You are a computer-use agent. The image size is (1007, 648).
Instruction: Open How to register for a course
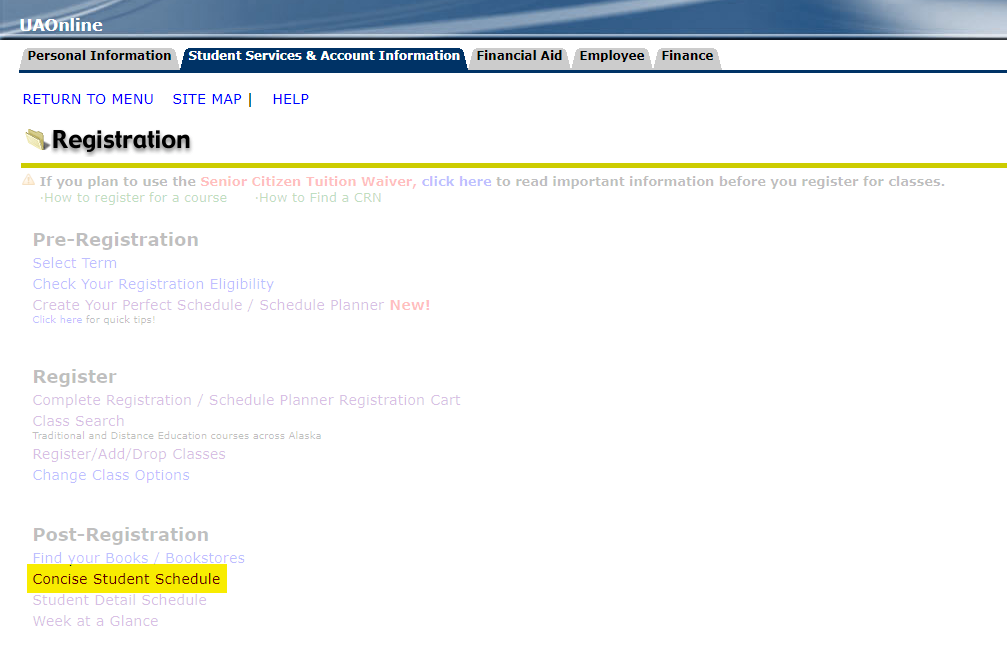135,197
